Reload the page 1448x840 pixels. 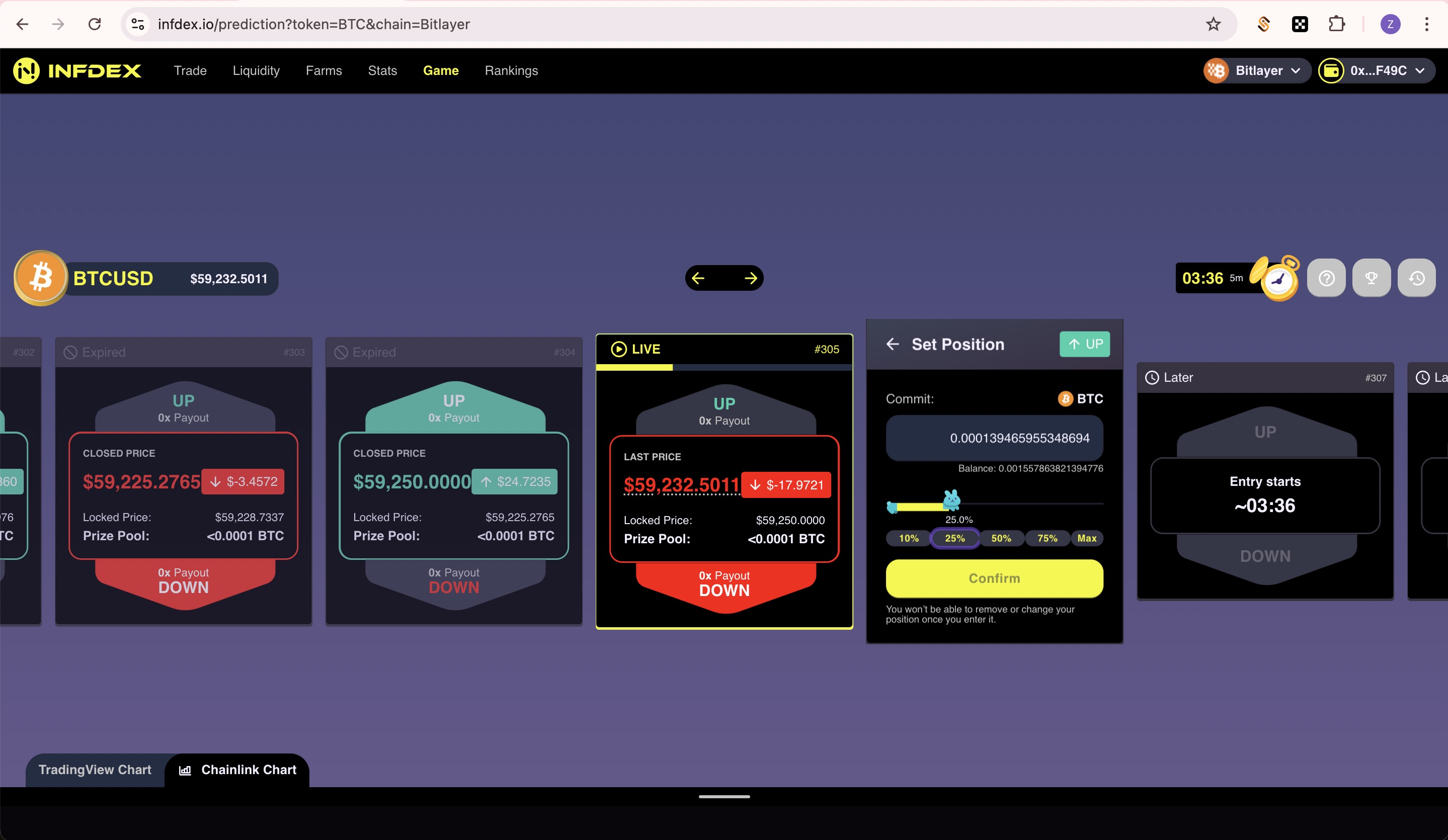(x=95, y=24)
